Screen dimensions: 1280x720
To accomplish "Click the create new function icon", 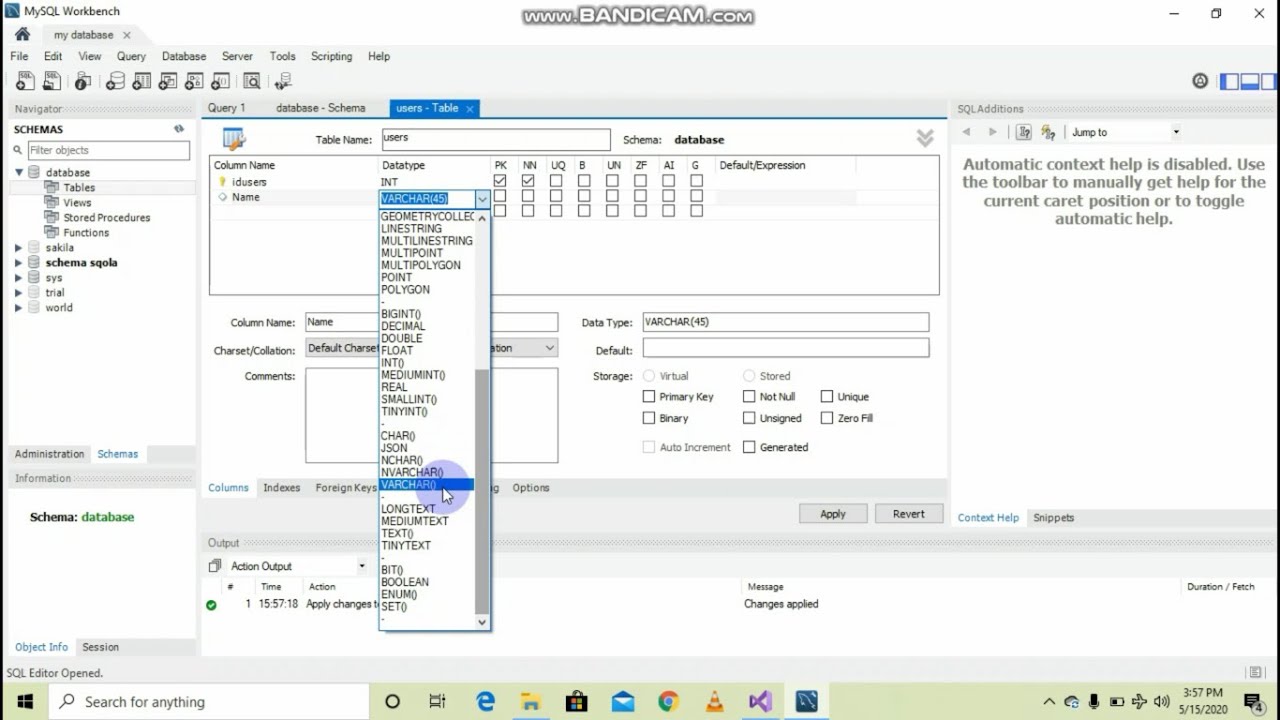I will point(220,81).
